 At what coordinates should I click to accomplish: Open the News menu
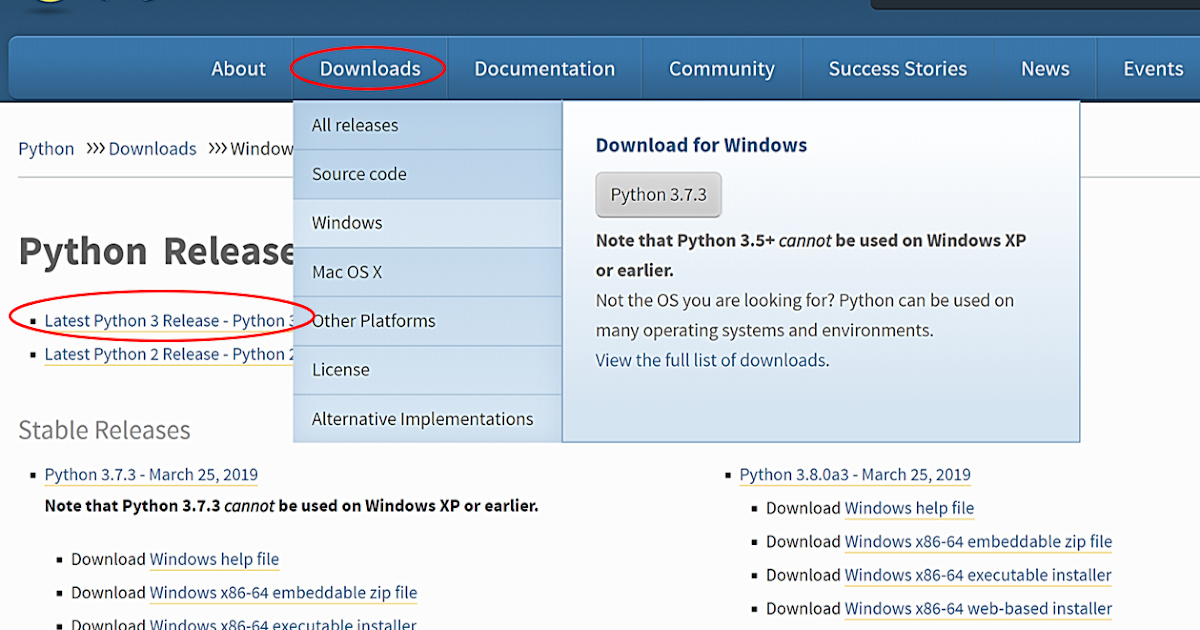pos(1045,68)
